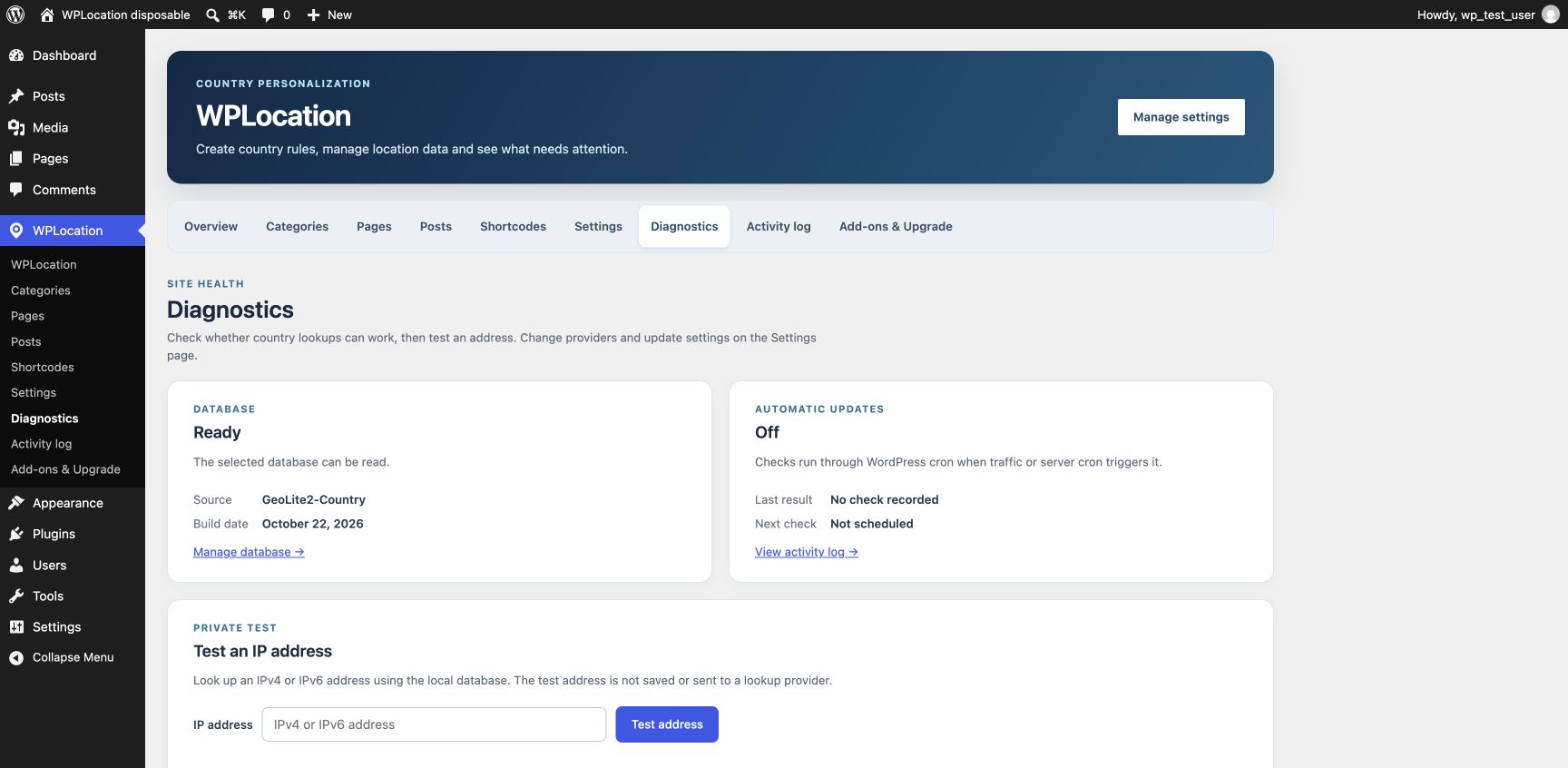
Task: Select the Add-ons & Upgrade tab
Action: [x=896, y=227]
